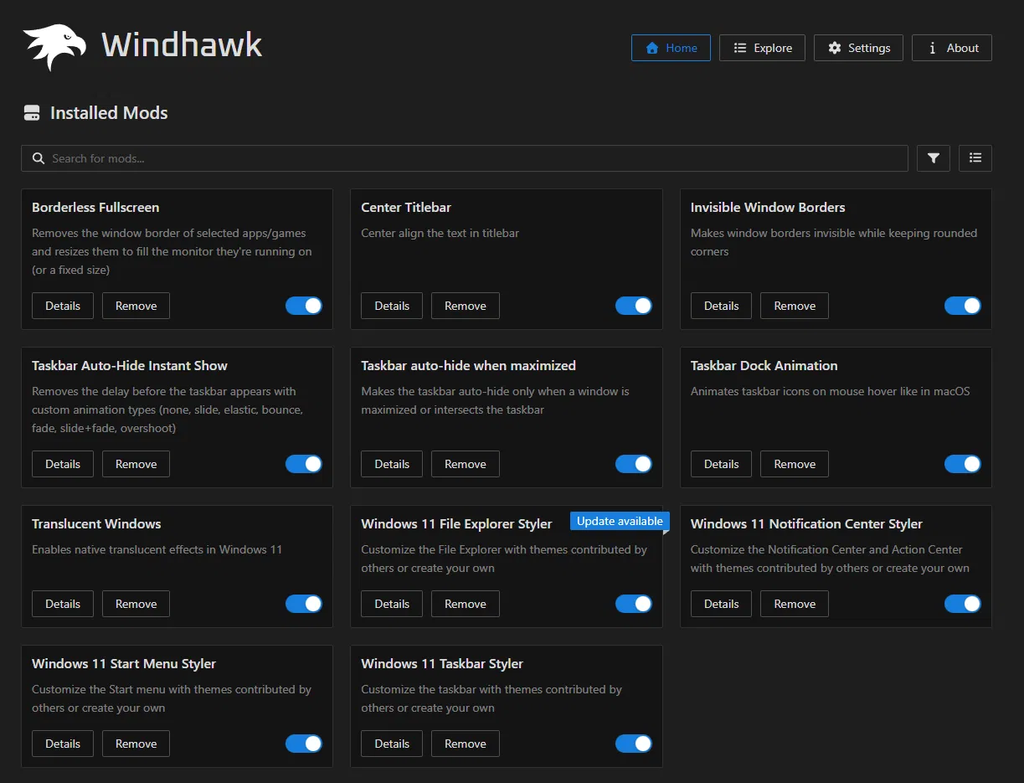The width and height of the screenshot is (1024, 783).
Task: Disable the Borderless Fullscreen mod toggle
Action: [x=304, y=306]
